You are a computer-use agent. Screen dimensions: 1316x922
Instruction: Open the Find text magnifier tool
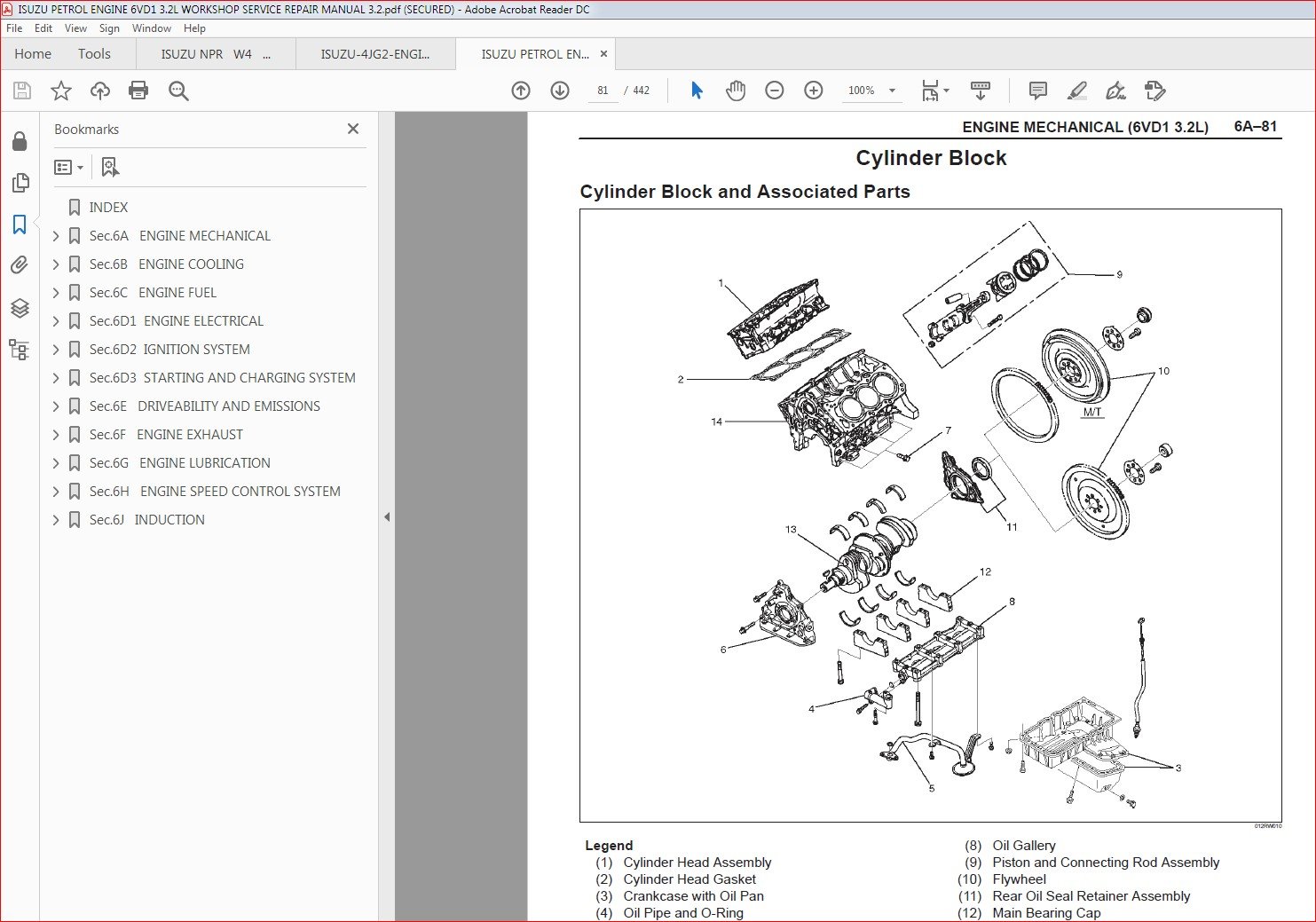point(178,91)
